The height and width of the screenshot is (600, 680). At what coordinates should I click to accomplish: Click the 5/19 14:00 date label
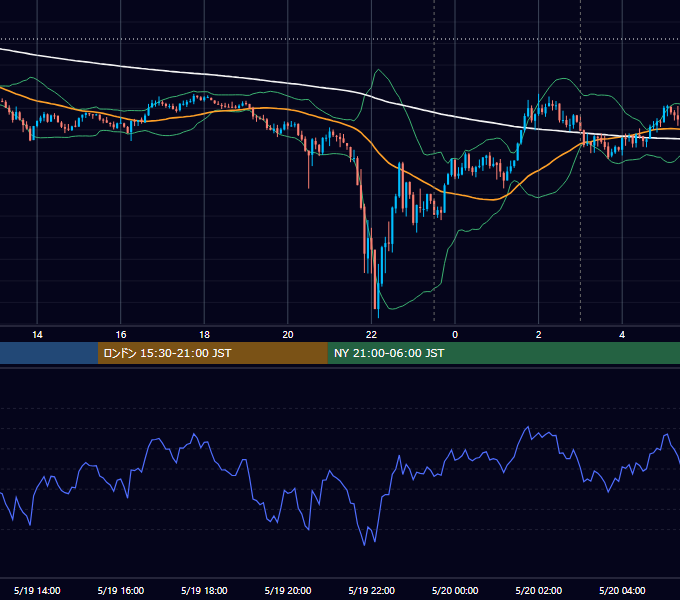click(x=37, y=590)
